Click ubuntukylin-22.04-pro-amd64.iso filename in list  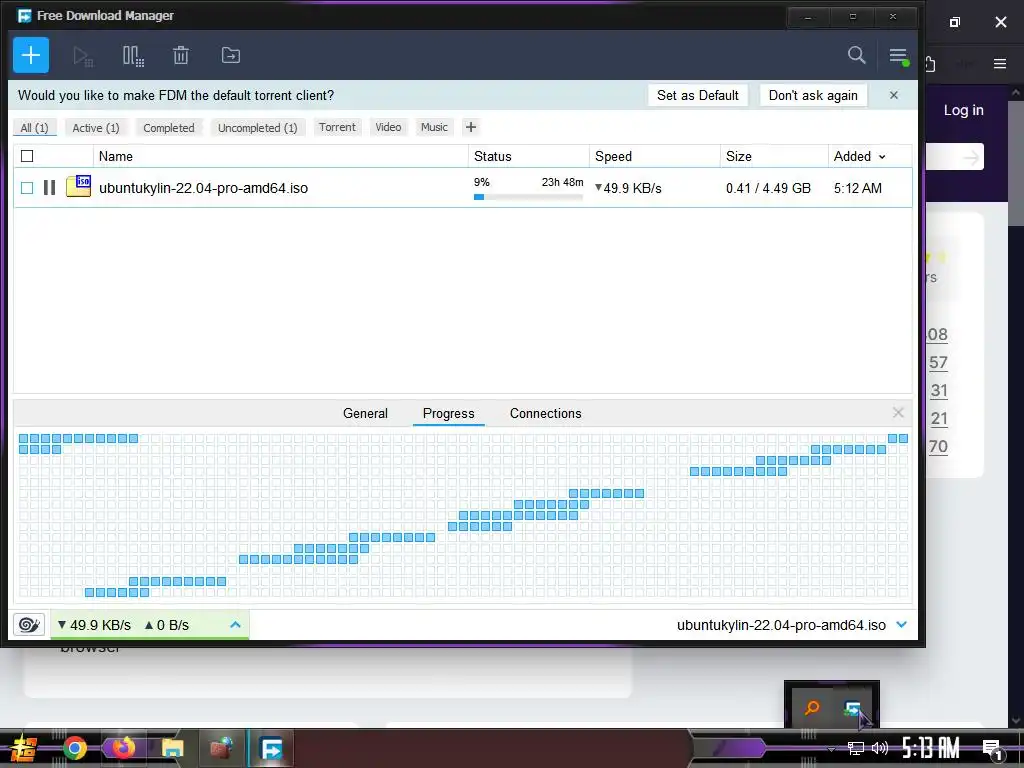tap(203, 188)
